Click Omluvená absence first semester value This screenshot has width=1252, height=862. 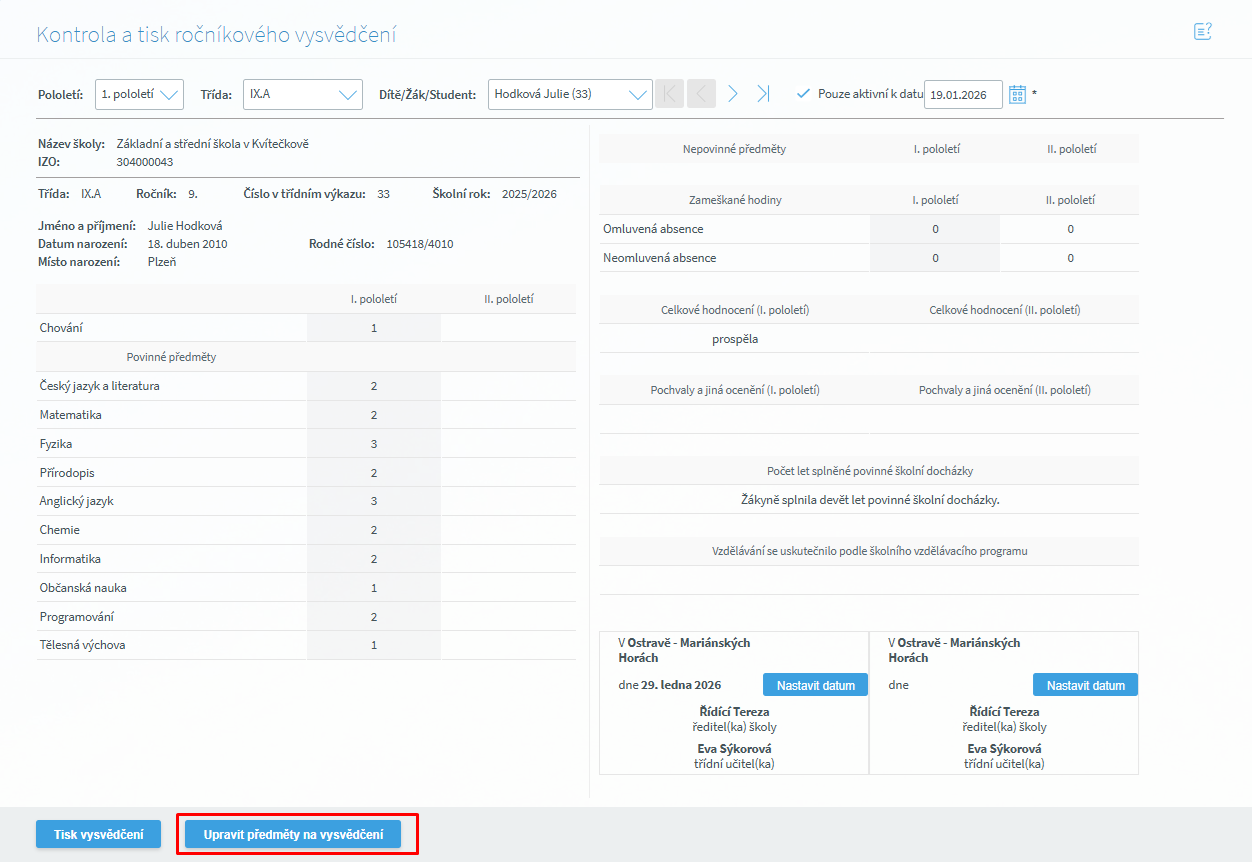click(935, 229)
